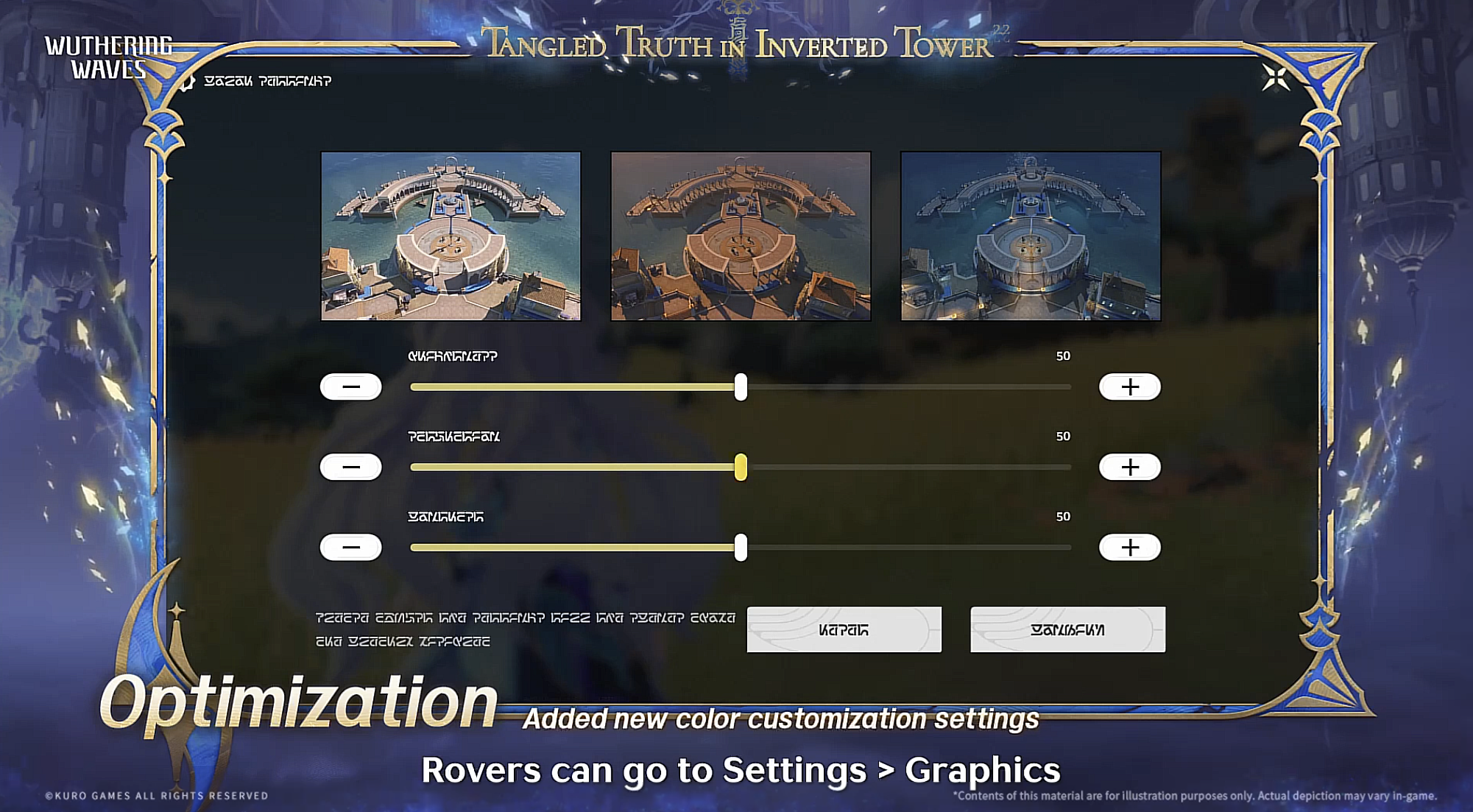The height and width of the screenshot is (812, 1473).
Task: Click the settings icon beside the panel title
Action: point(187,81)
